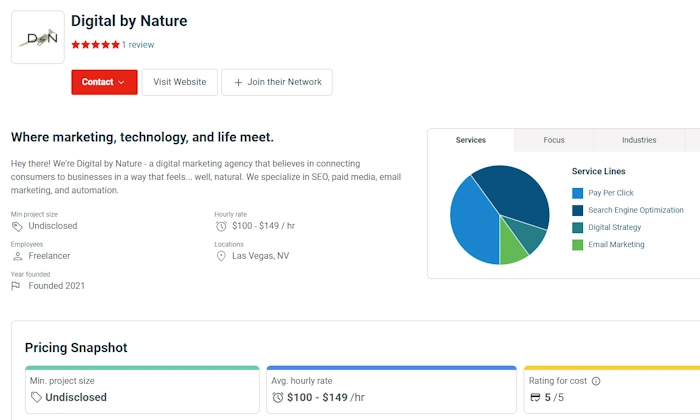Click the Search Engine Optimization color swatch

pyautogui.click(x=578, y=210)
